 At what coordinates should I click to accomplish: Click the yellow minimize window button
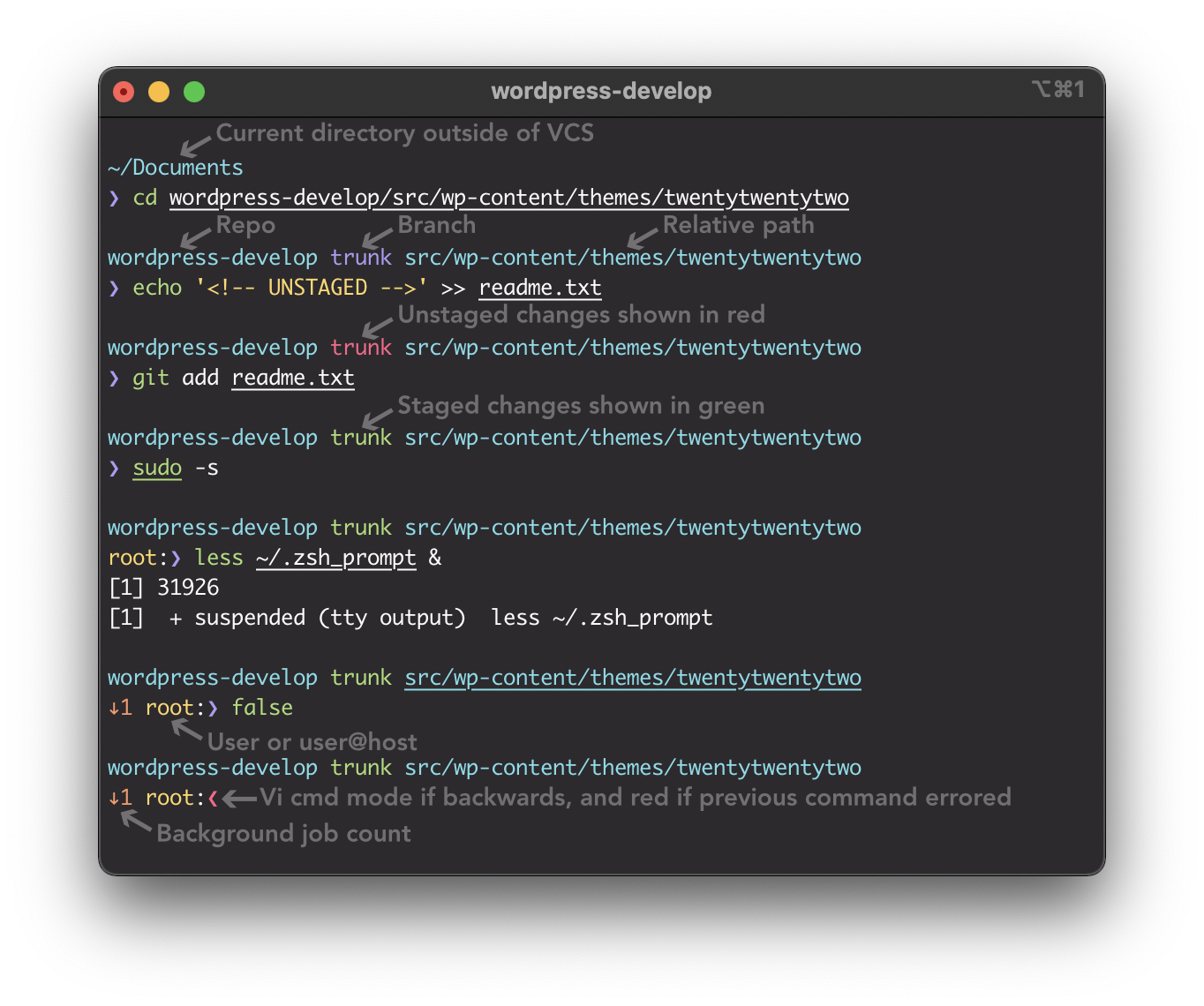click(x=159, y=92)
